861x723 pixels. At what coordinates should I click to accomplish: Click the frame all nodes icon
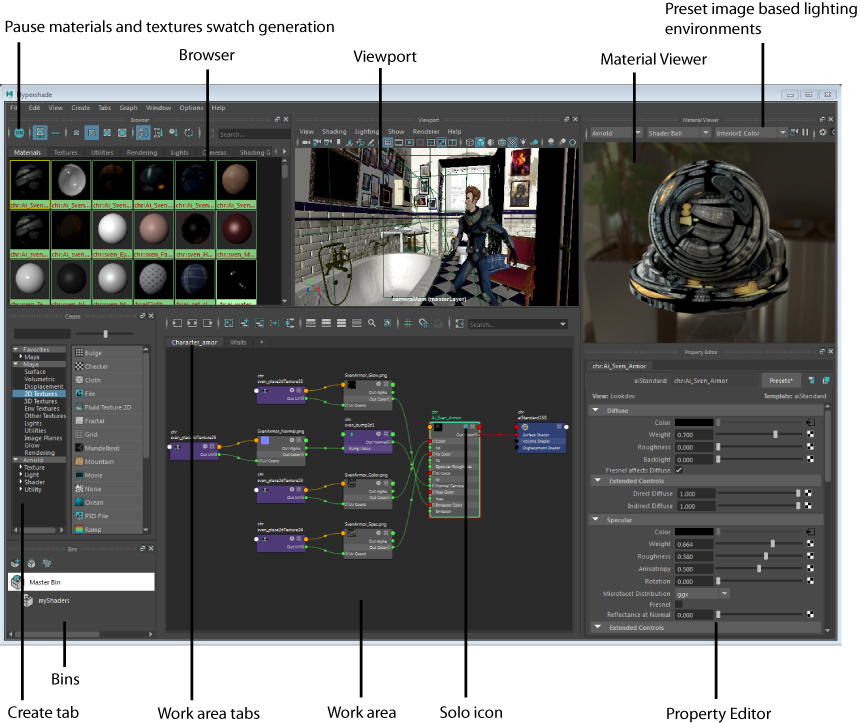229,323
